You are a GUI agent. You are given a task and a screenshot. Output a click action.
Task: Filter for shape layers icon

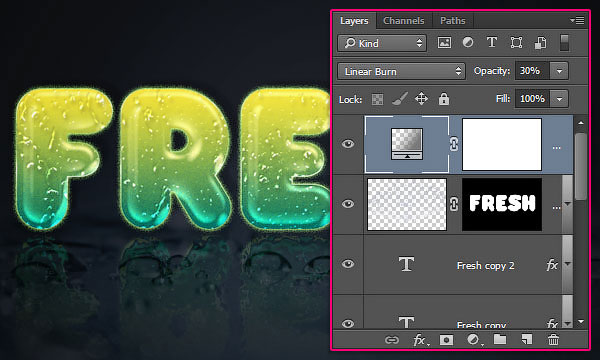tap(516, 42)
